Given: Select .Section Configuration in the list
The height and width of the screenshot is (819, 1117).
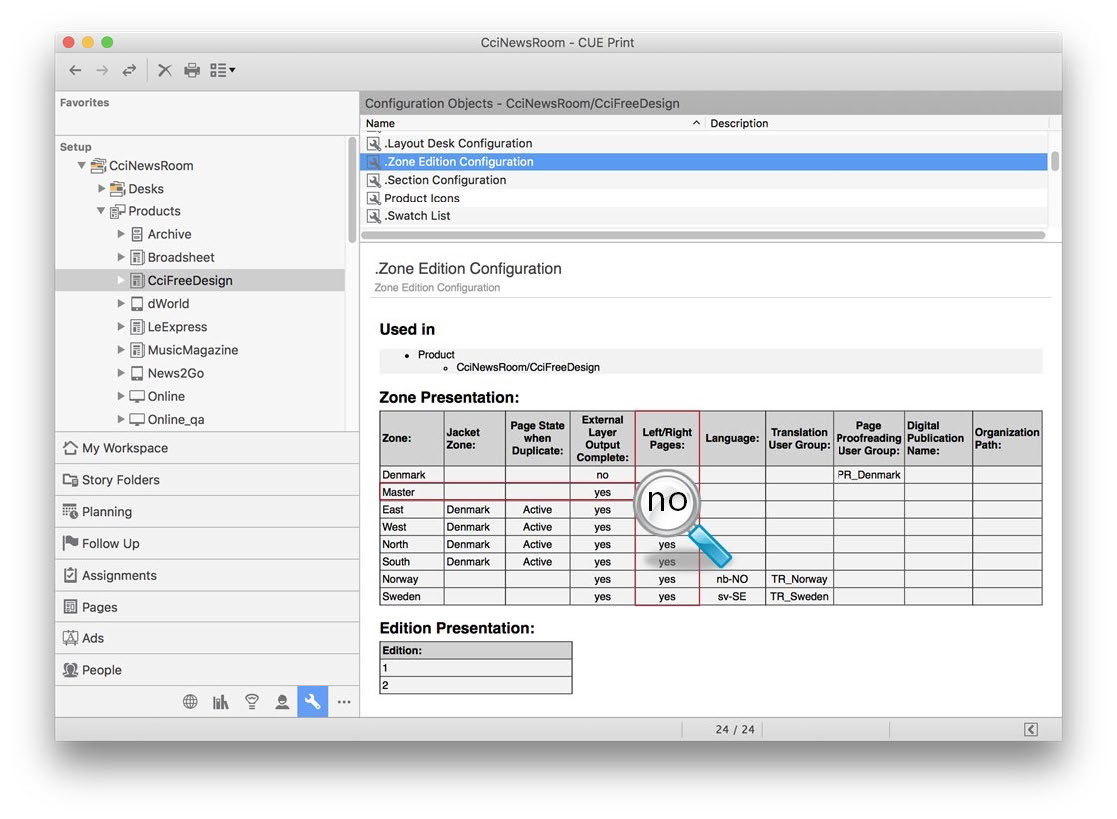Looking at the screenshot, I should click(445, 180).
